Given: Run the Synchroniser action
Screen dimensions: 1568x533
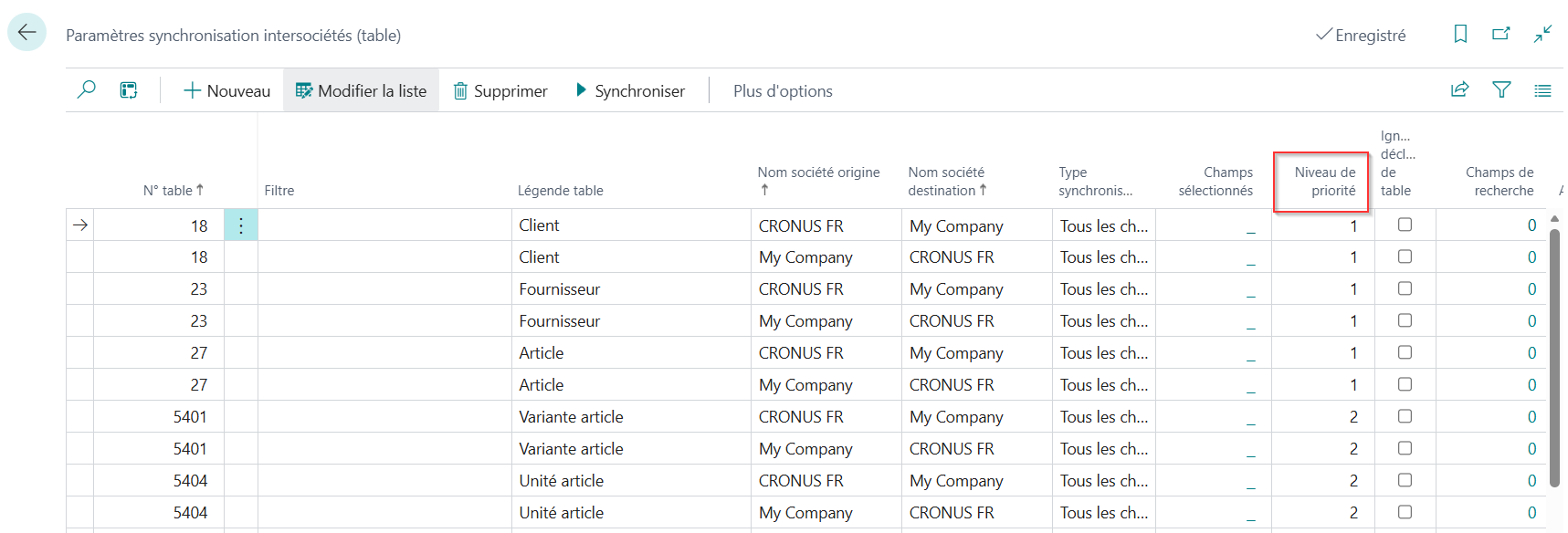Looking at the screenshot, I should [x=630, y=90].
